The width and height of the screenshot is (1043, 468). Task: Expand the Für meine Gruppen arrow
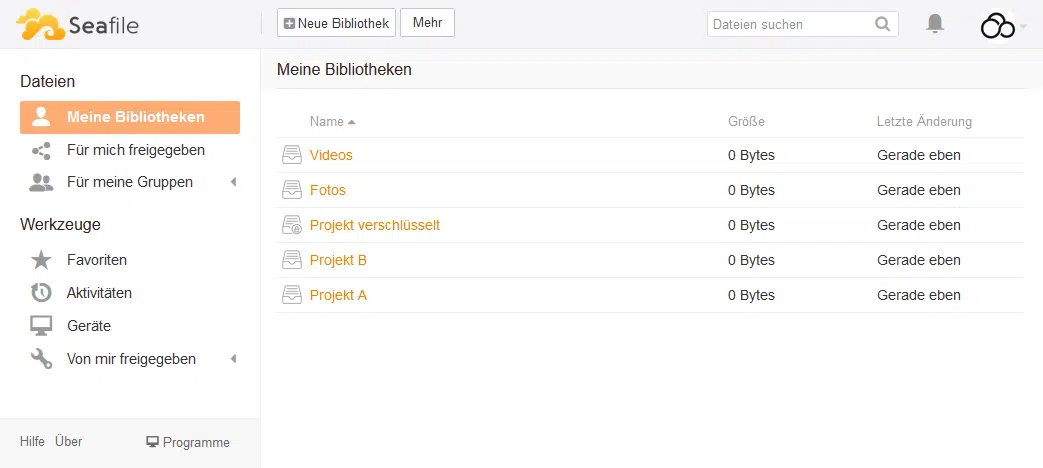point(233,182)
